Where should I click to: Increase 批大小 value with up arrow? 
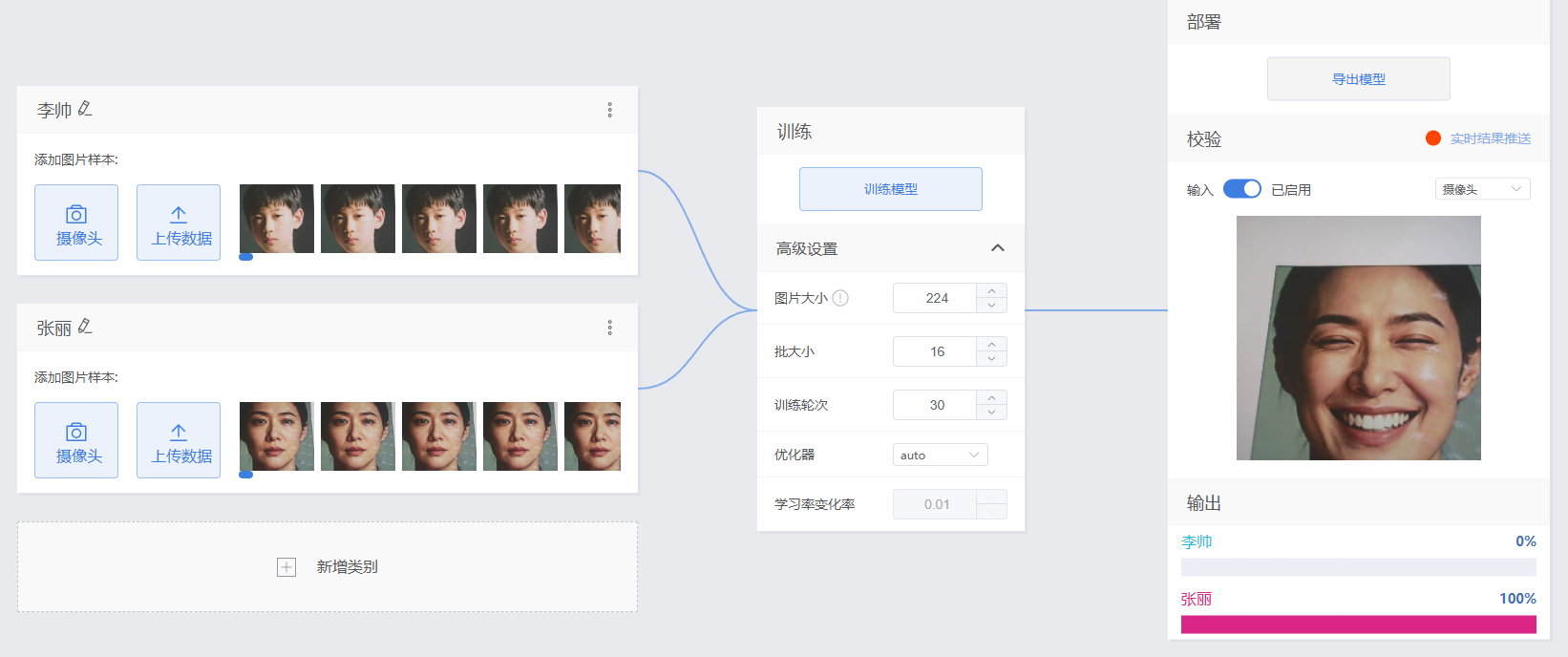pyautogui.click(x=991, y=345)
